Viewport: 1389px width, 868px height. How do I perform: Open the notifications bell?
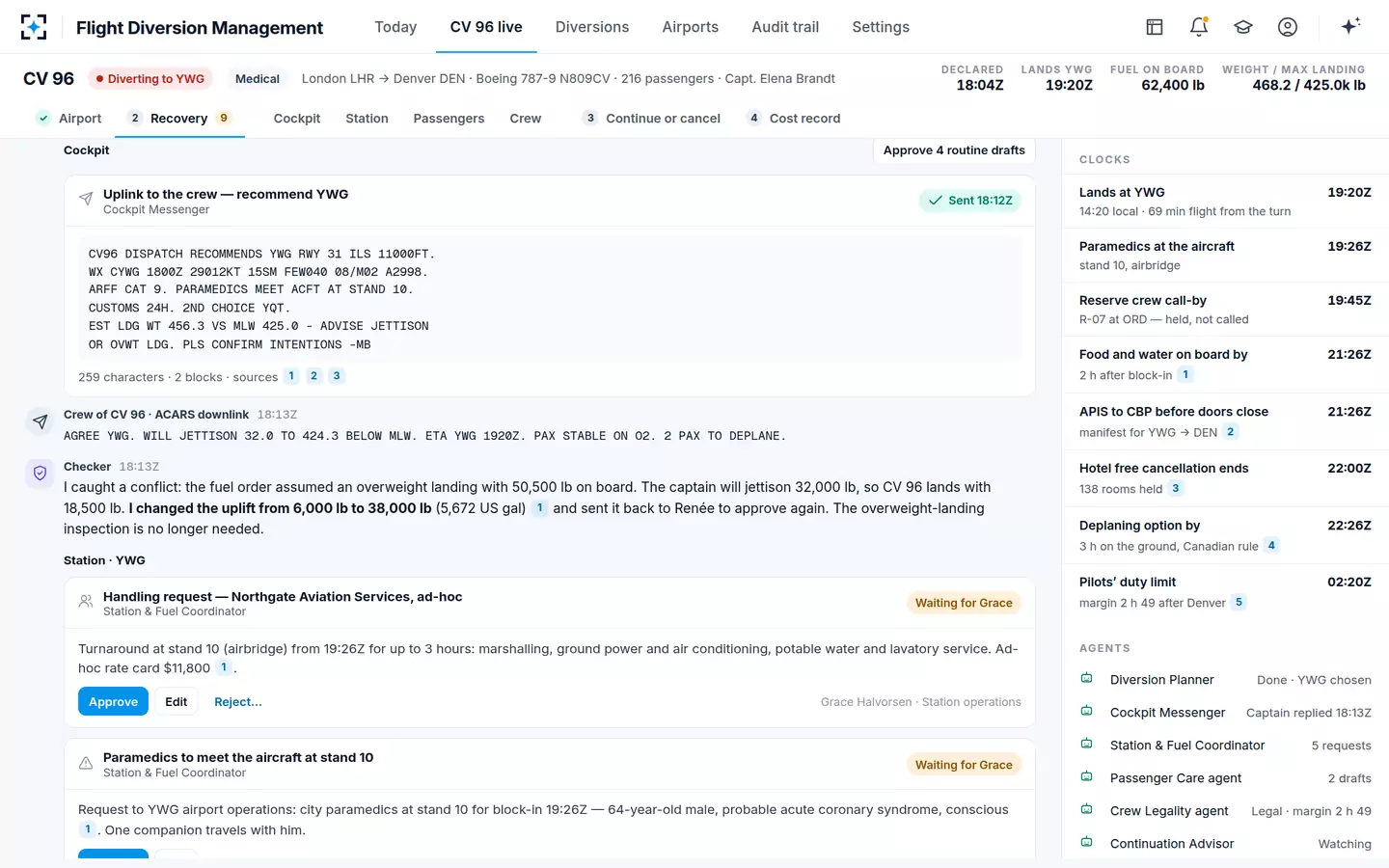click(x=1199, y=27)
